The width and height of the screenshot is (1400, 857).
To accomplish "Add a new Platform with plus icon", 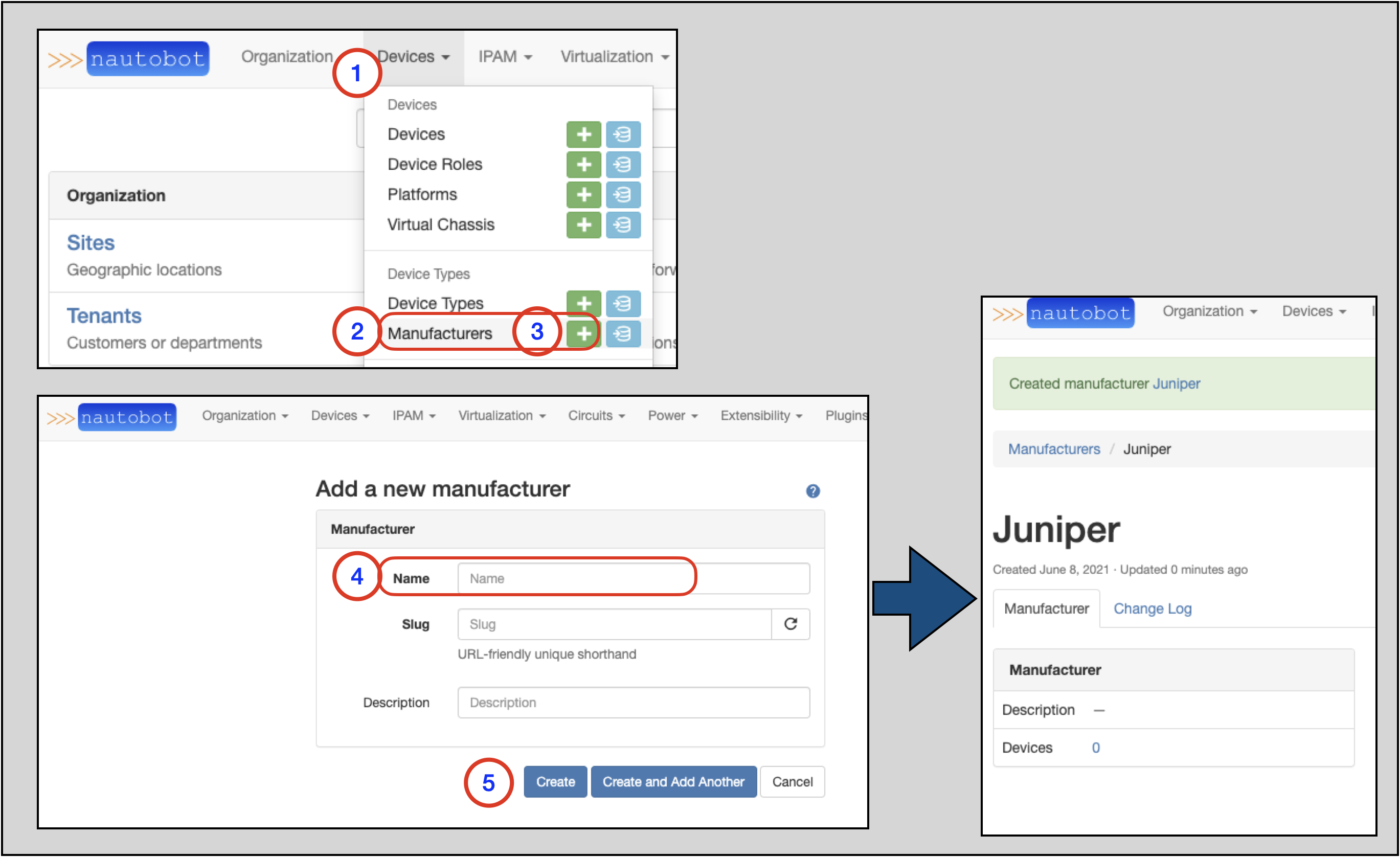I will click(583, 195).
